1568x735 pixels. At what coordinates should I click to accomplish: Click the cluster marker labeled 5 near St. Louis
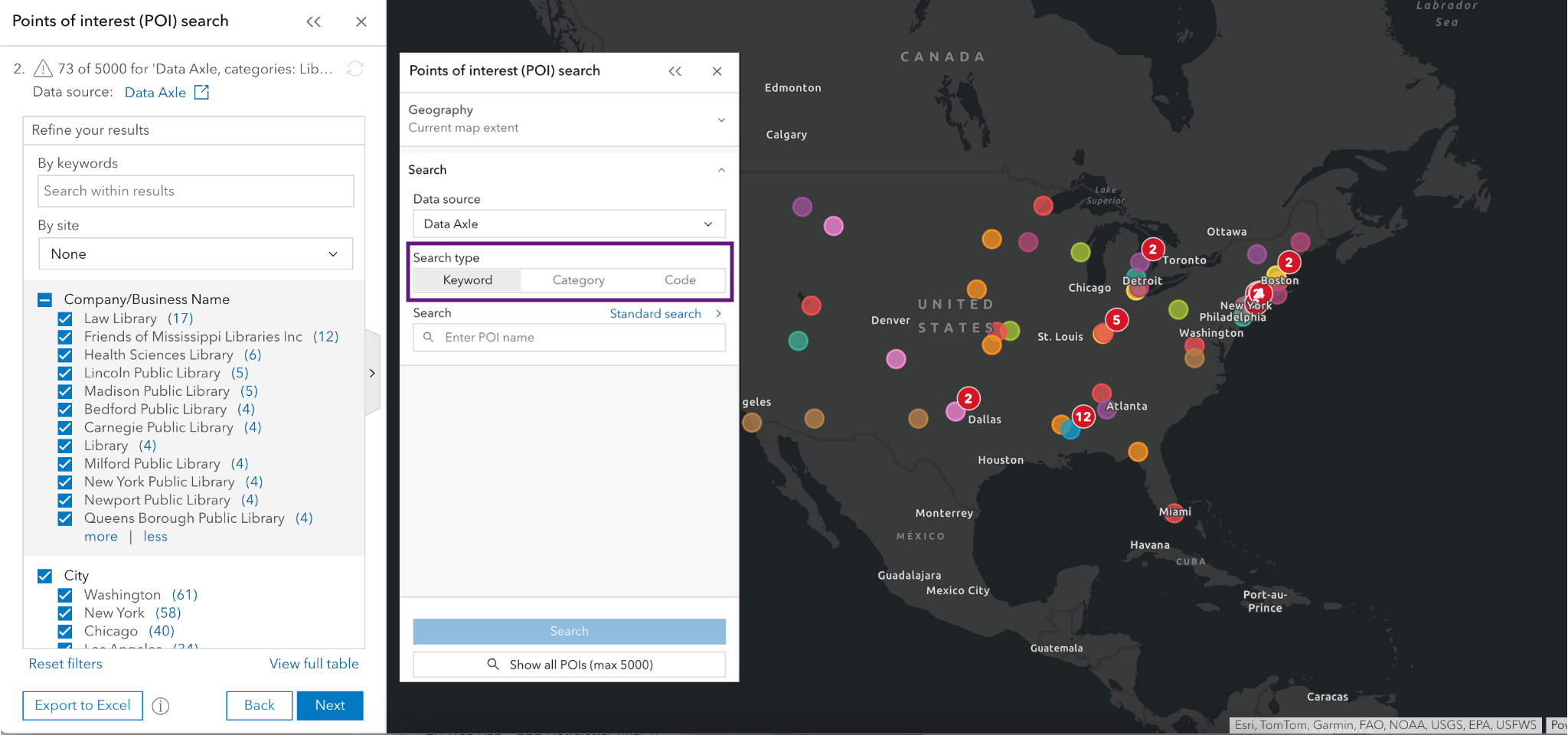pos(1116,319)
